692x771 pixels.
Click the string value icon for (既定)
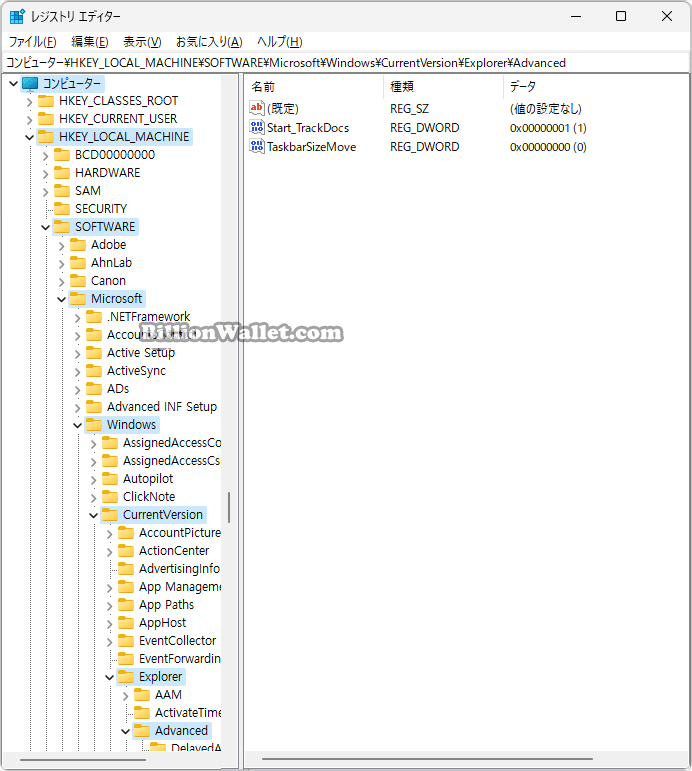257,108
